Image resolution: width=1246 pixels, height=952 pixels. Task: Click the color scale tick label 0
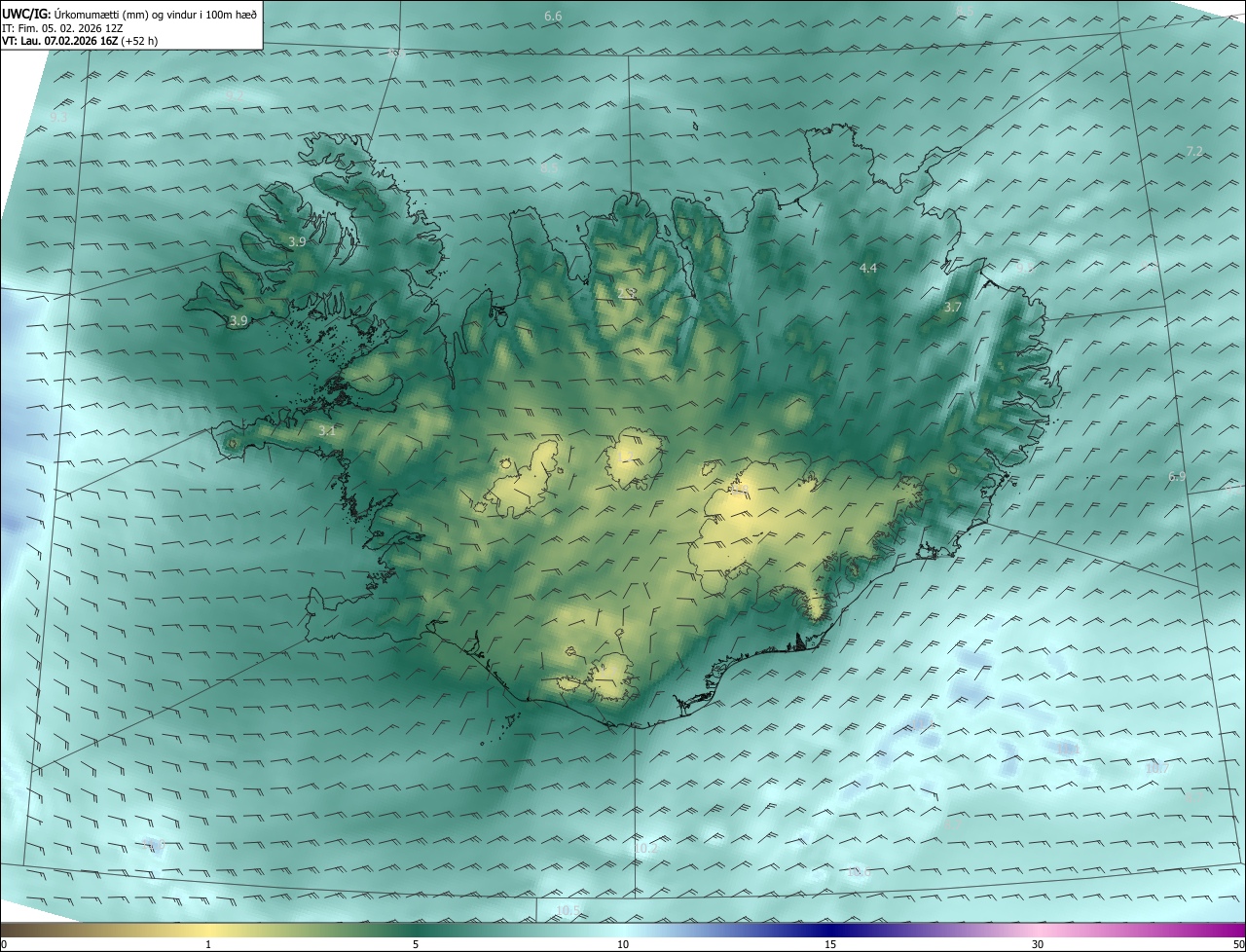tap(4, 945)
